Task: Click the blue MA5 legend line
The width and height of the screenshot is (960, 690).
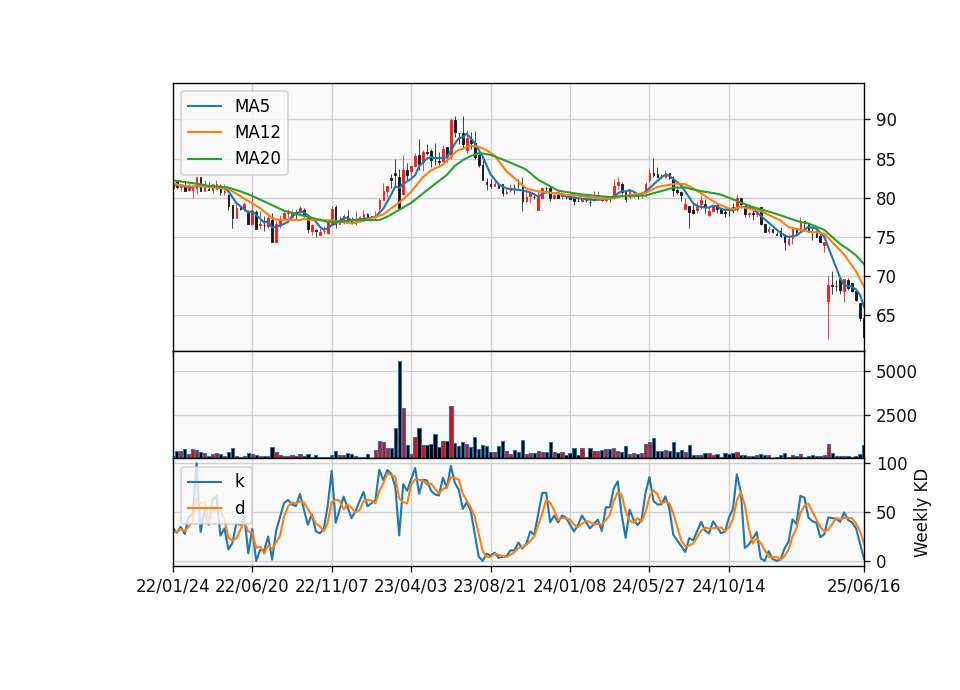Action: point(204,106)
